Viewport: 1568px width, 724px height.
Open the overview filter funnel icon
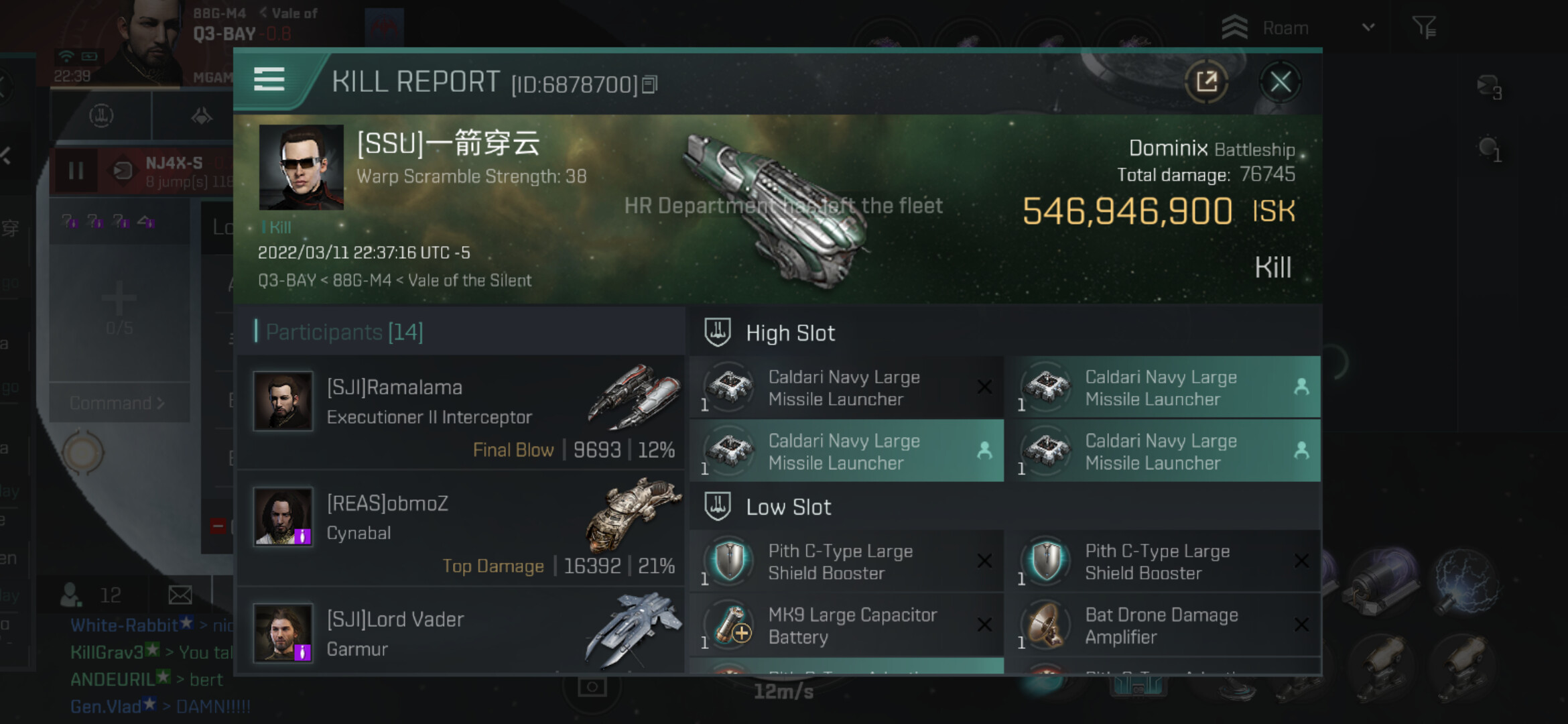[x=1424, y=27]
